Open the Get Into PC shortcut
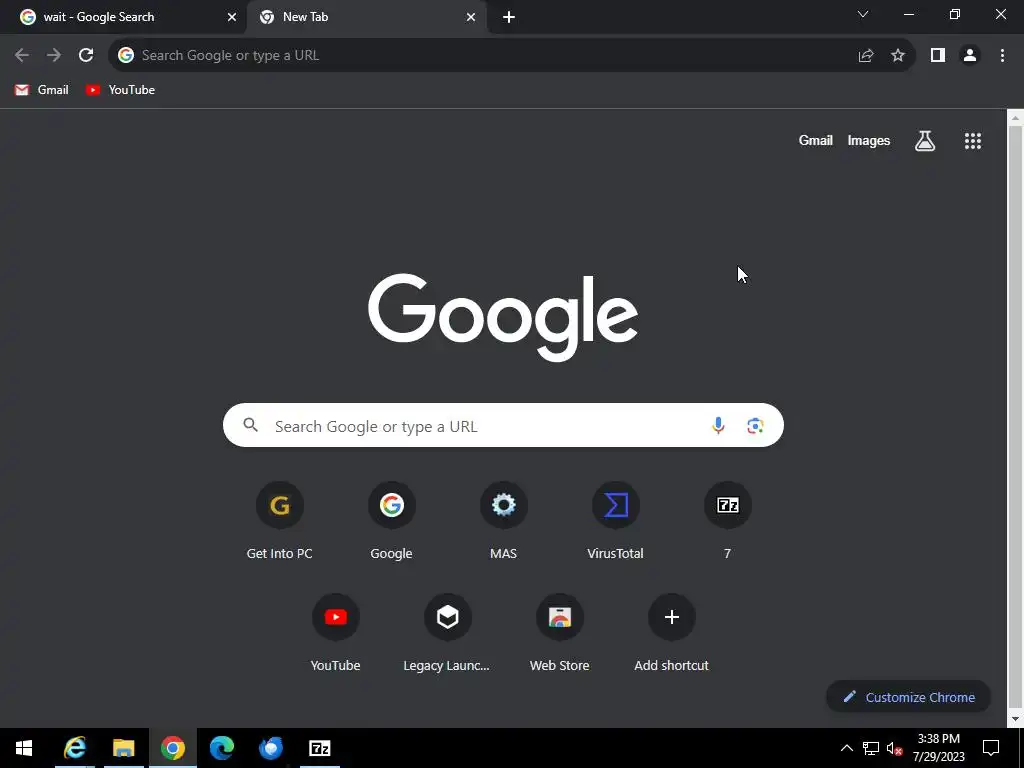The width and height of the screenshot is (1024, 768). click(280, 521)
